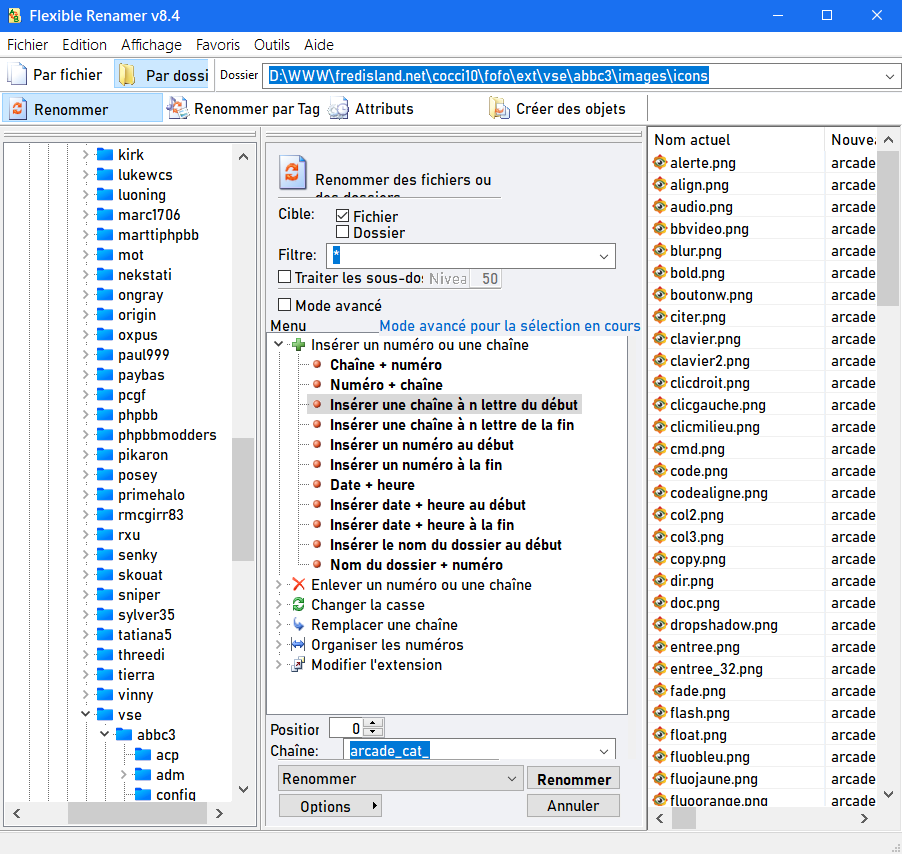The width and height of the screenshot is (902, 854).
Task: Open the Chaîne history dropdown
Action: tap(603, 751)
